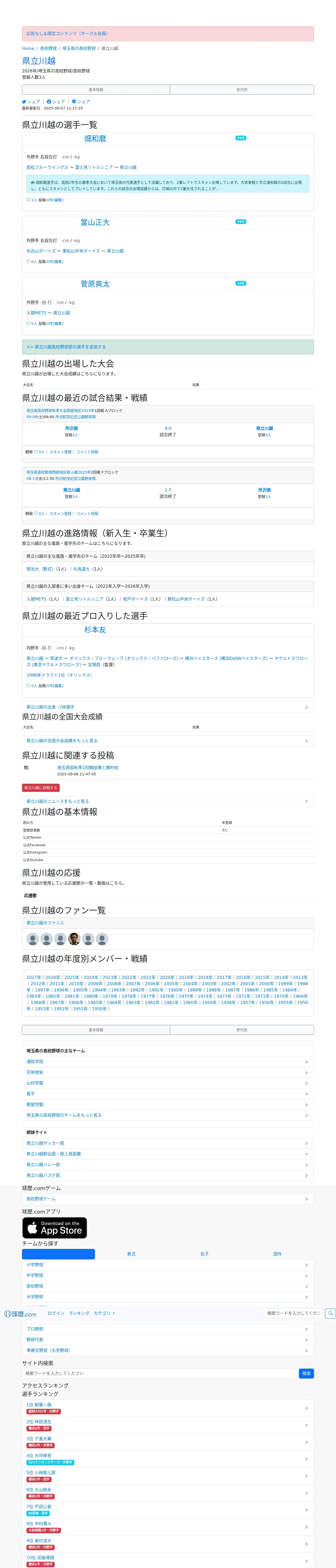Focus the navbar search field

pyautogui.click(x=293, y=1313)
